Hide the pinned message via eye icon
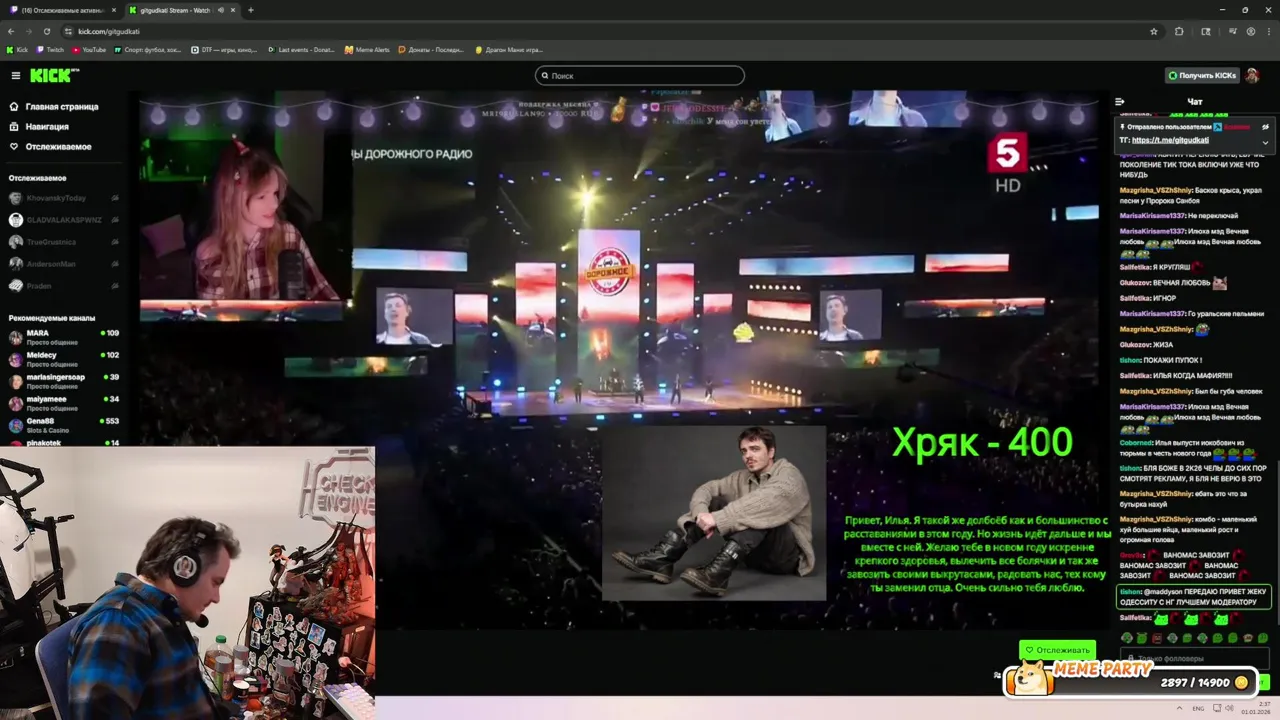This screenshot has height=720, width=1280. (1265, 127)
